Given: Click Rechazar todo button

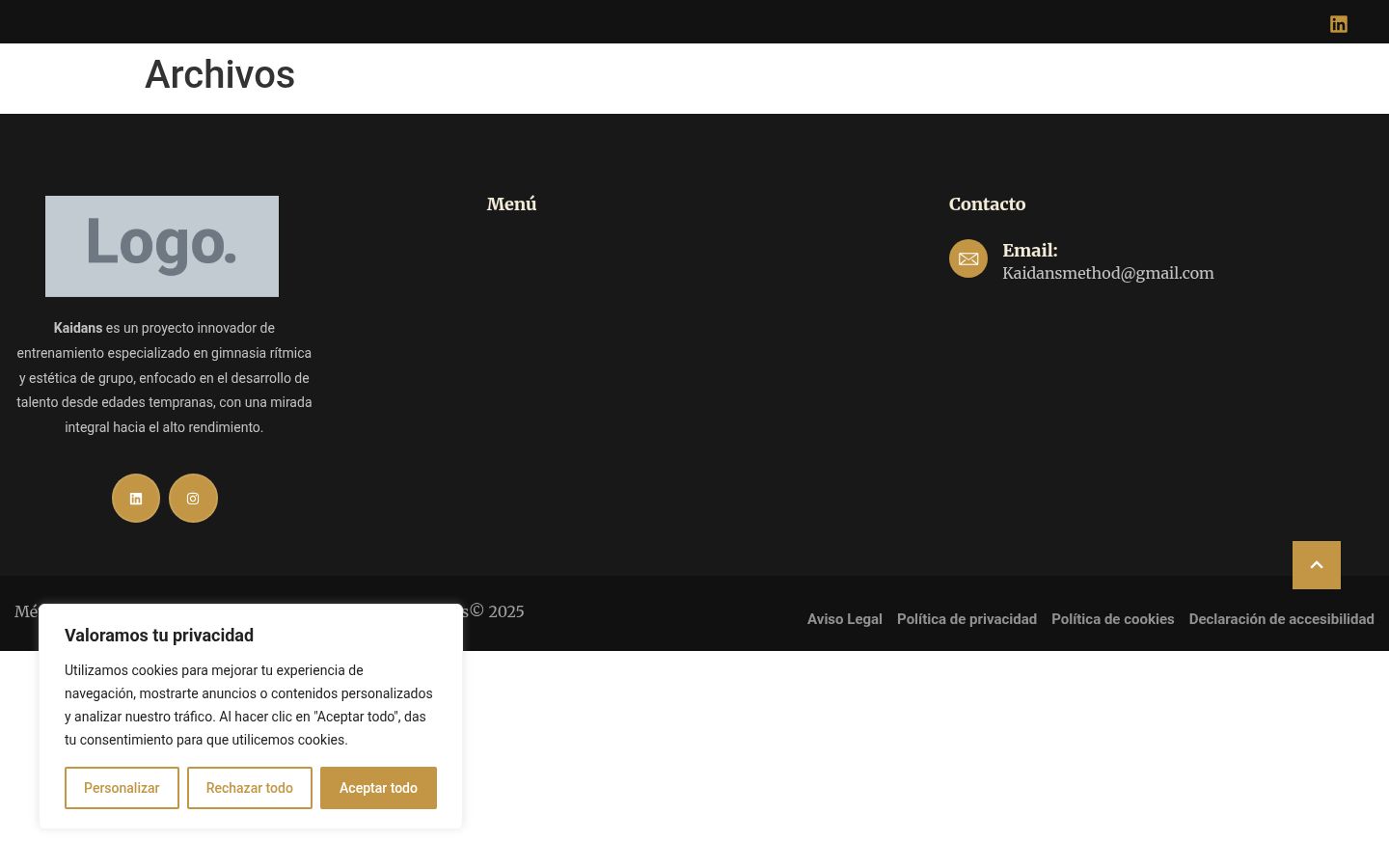Looking at the screenshot, I should point(250,788).
